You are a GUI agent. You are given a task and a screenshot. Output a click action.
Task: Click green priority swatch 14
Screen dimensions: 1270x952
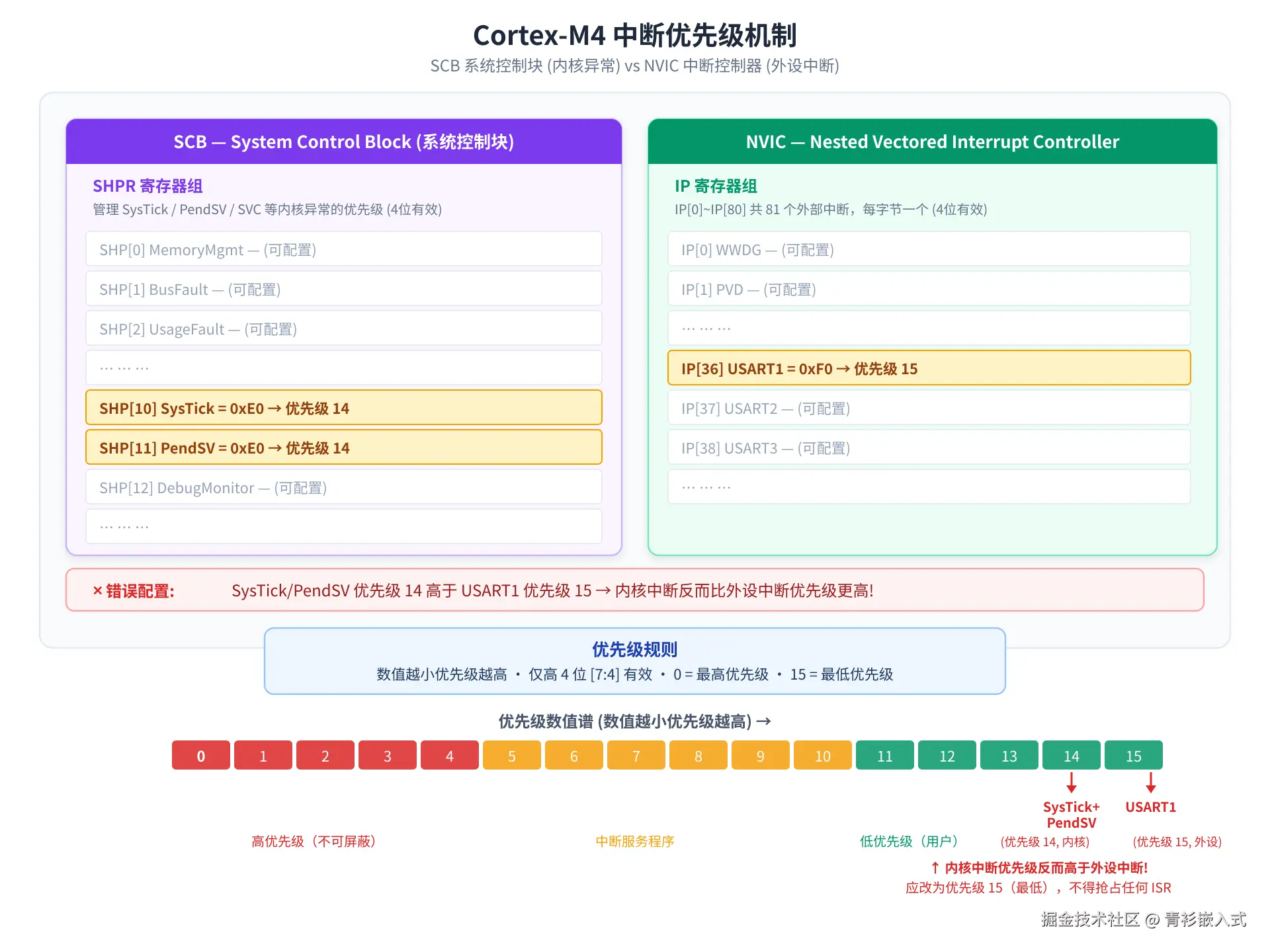(x=1072, y=755)
